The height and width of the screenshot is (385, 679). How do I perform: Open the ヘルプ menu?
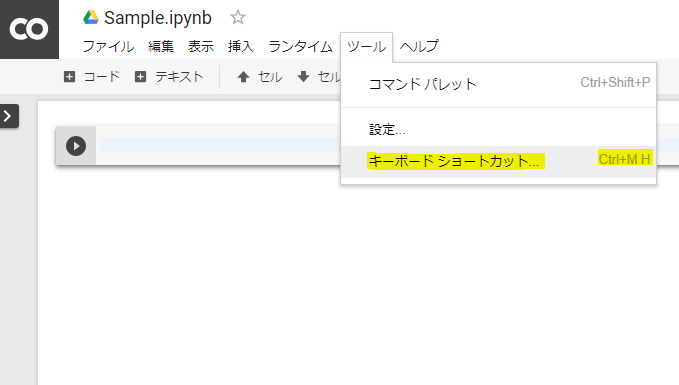pyautogui.click(x=419, y=46)
